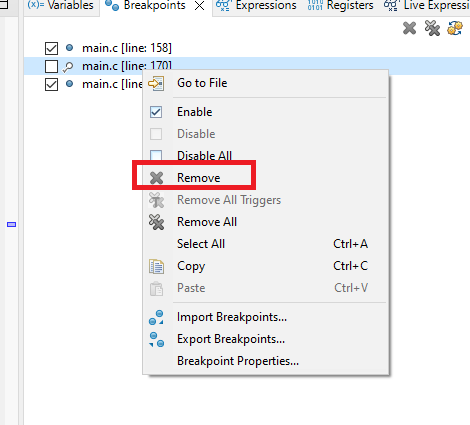Choose Import Breakpoints... menu entry
The height and width of the screenshot is (425, 470).
click(266, 317)
